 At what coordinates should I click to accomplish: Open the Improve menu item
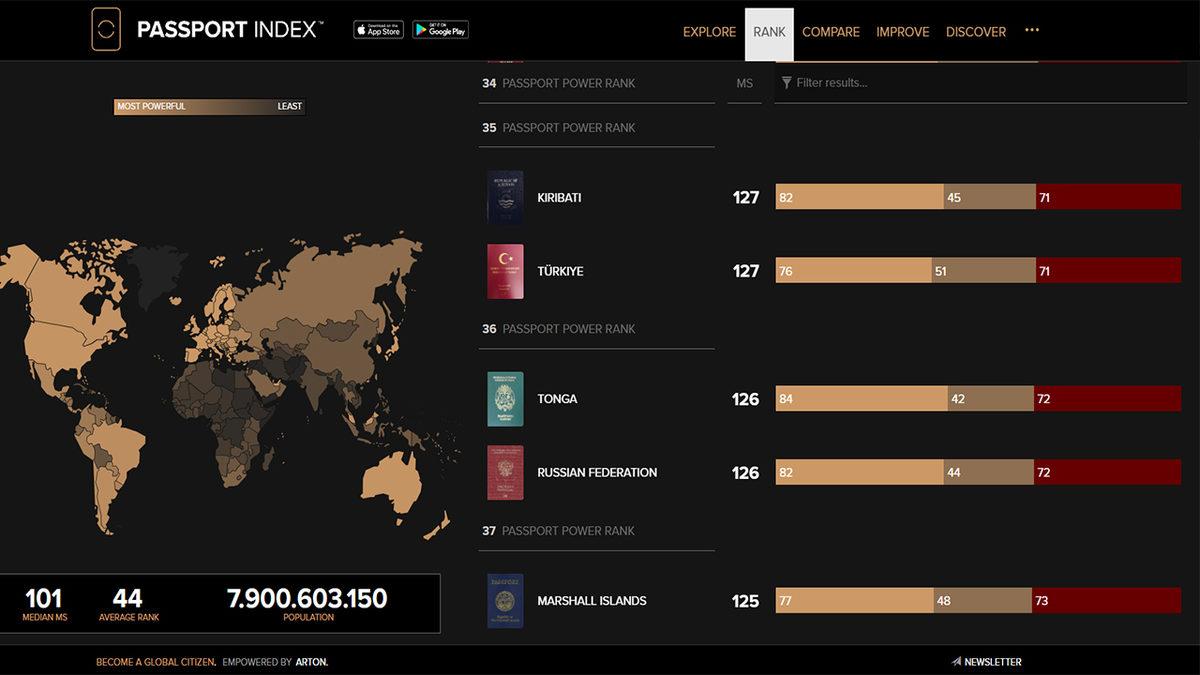click(x=902, y=32)
